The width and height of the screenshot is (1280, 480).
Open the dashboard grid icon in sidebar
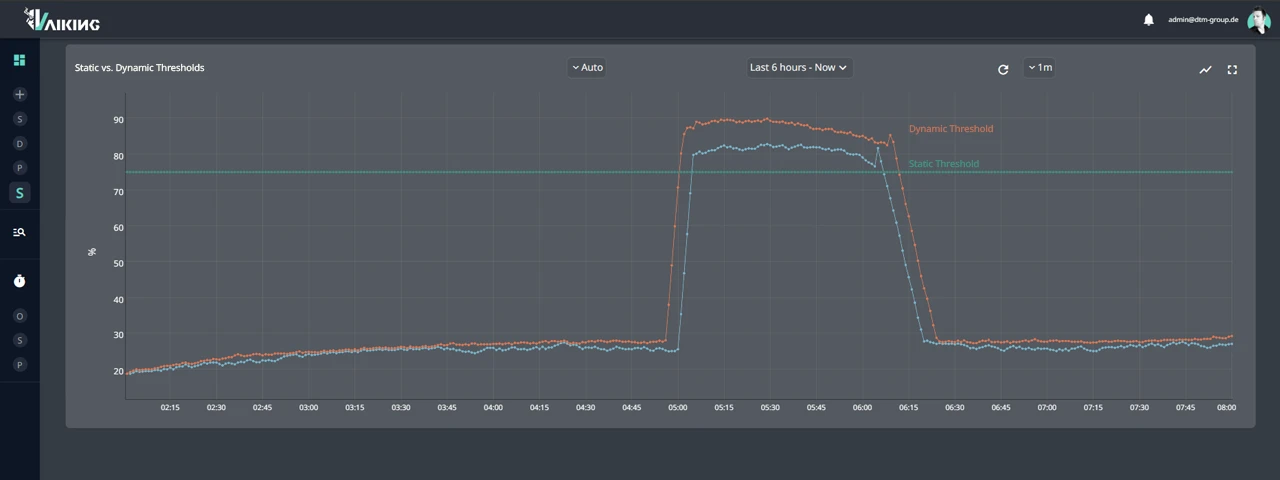coord(19,60)
